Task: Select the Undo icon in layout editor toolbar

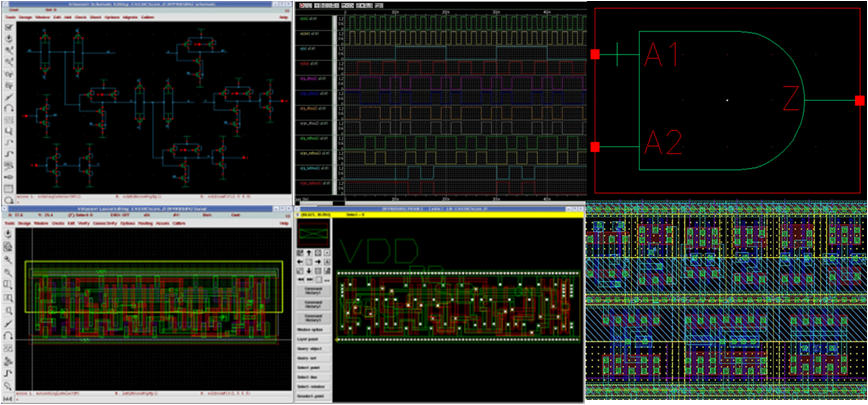Action: tap(8, 334)
